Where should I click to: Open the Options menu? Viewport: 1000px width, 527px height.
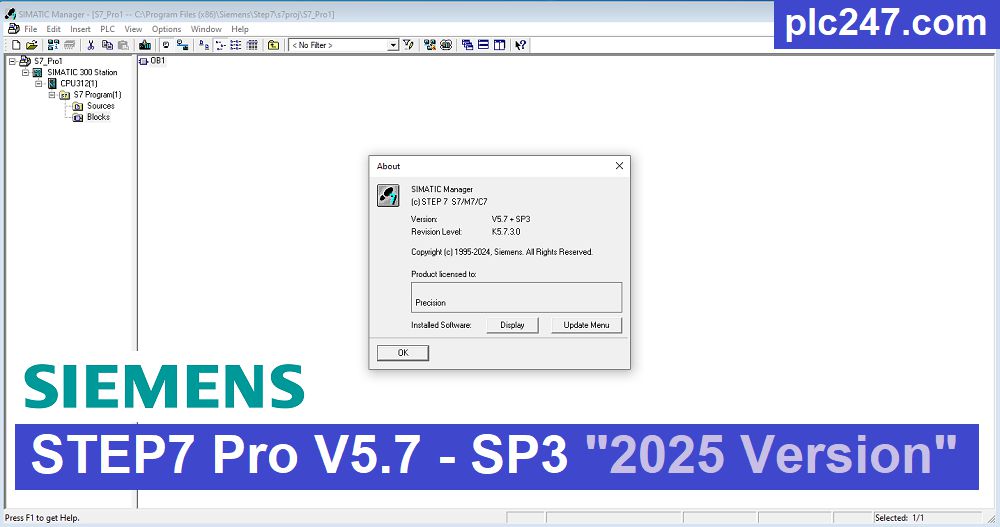(166, 29)
